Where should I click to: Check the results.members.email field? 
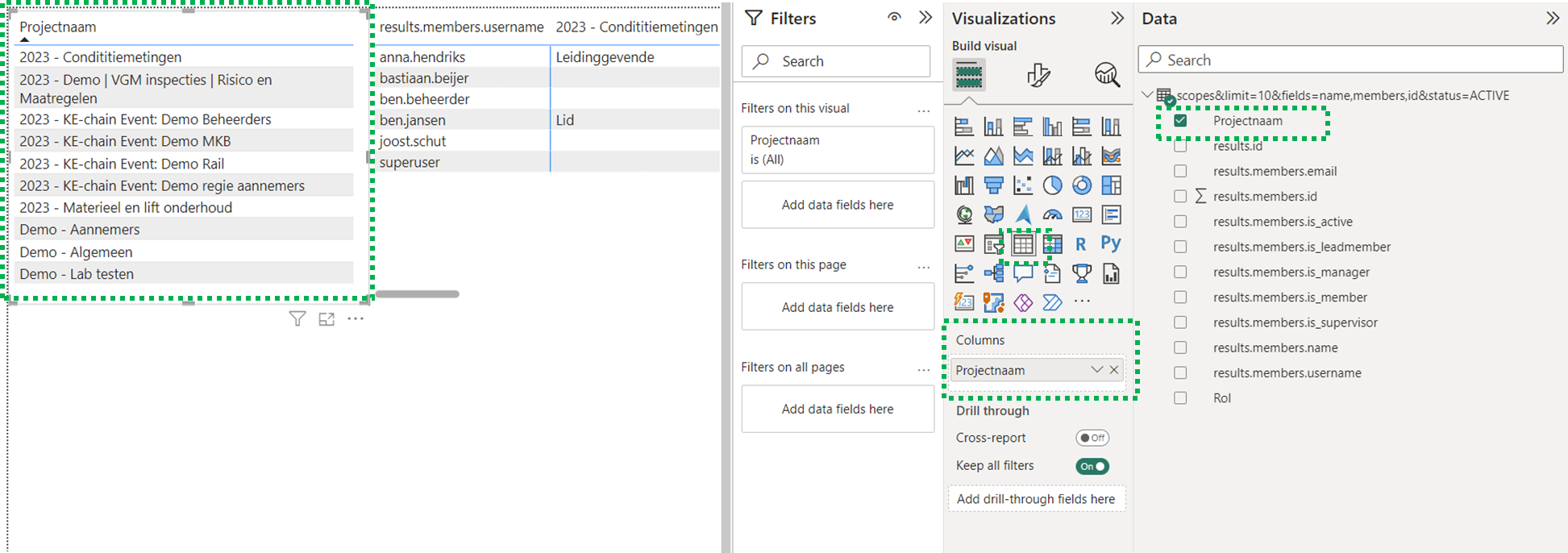click(1180, 171)
